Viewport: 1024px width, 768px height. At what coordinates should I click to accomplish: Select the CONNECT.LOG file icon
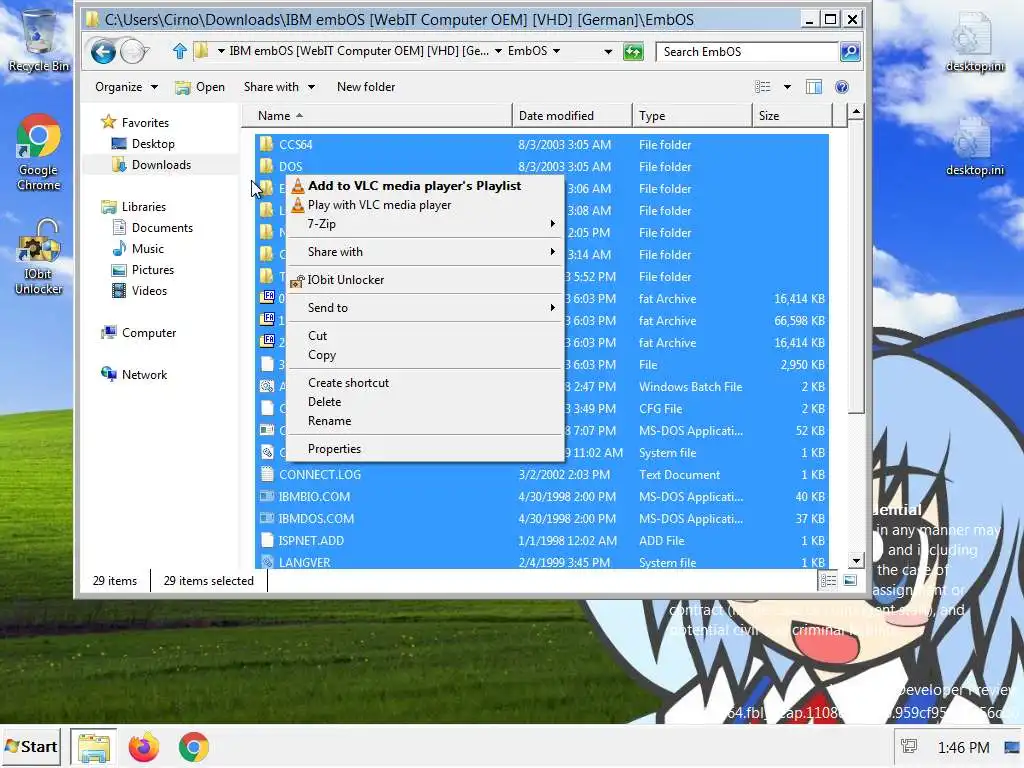(x=266, y=474)
